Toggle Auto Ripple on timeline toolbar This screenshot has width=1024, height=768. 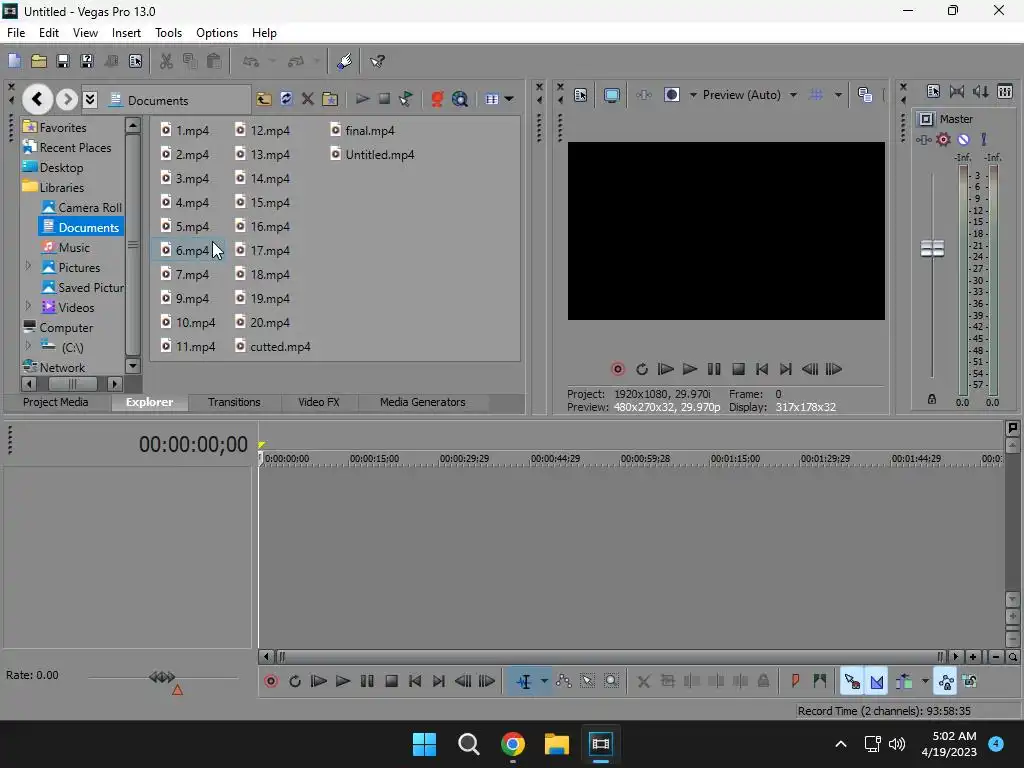[x=904, y=682]
